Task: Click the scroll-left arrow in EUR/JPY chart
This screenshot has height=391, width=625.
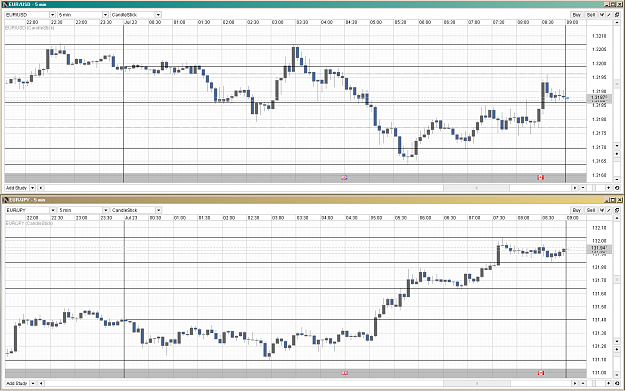Action: (x=40, y=383)
